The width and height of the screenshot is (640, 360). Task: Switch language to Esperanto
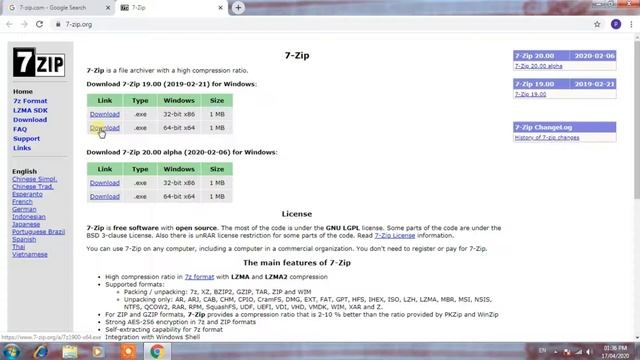coord(27,194)
